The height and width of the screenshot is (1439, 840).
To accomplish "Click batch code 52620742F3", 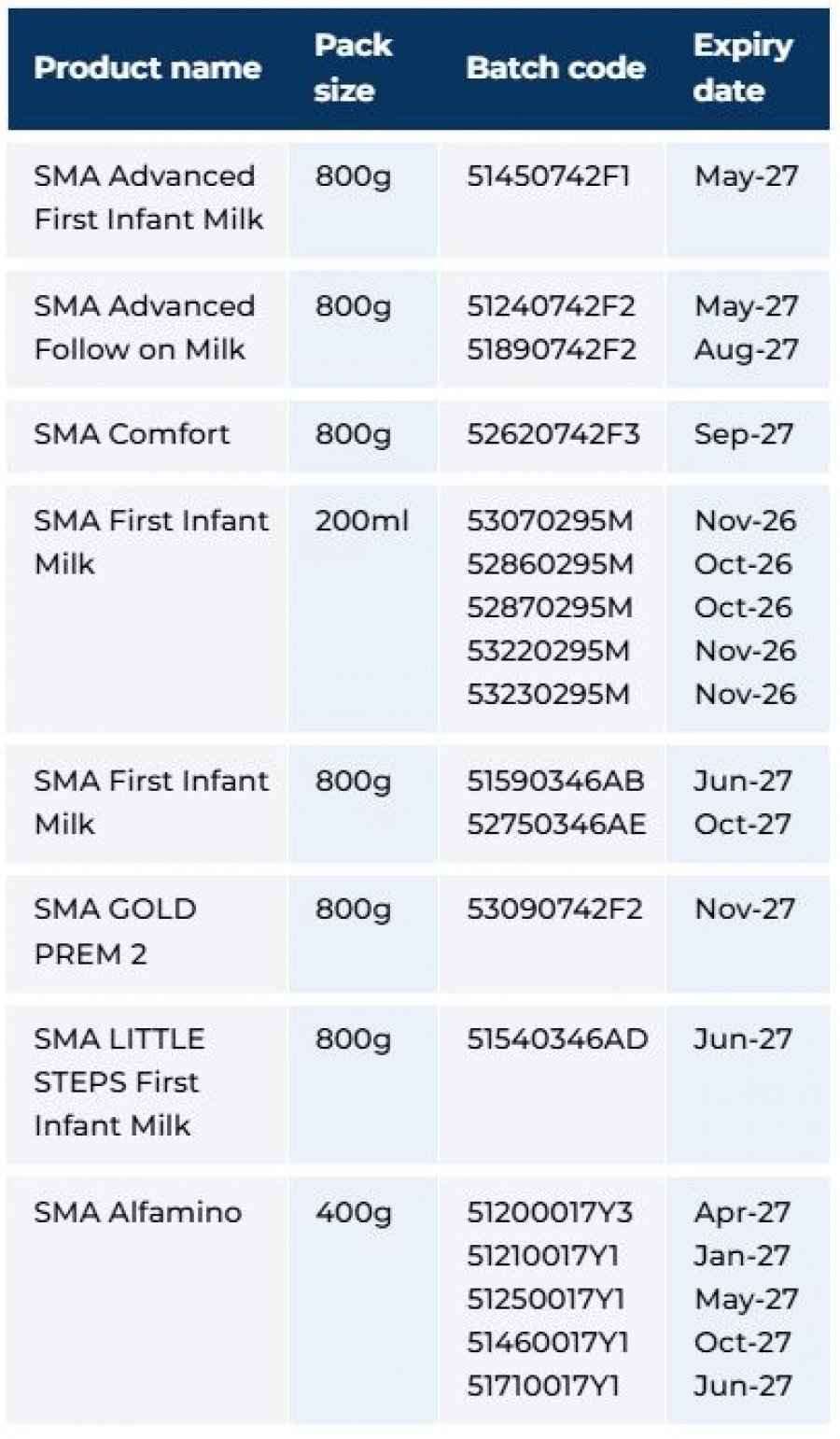I will coord(553,434).
